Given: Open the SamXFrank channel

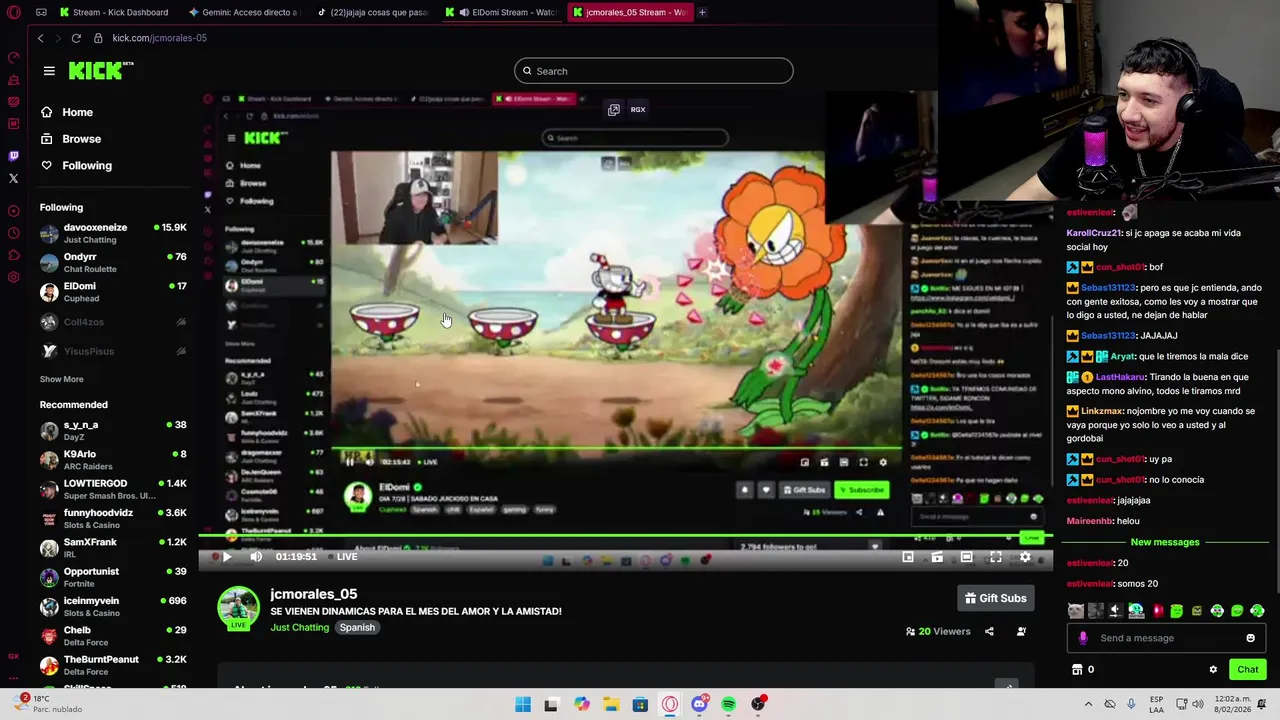Looking at the screenshot, I should (113, 548).
